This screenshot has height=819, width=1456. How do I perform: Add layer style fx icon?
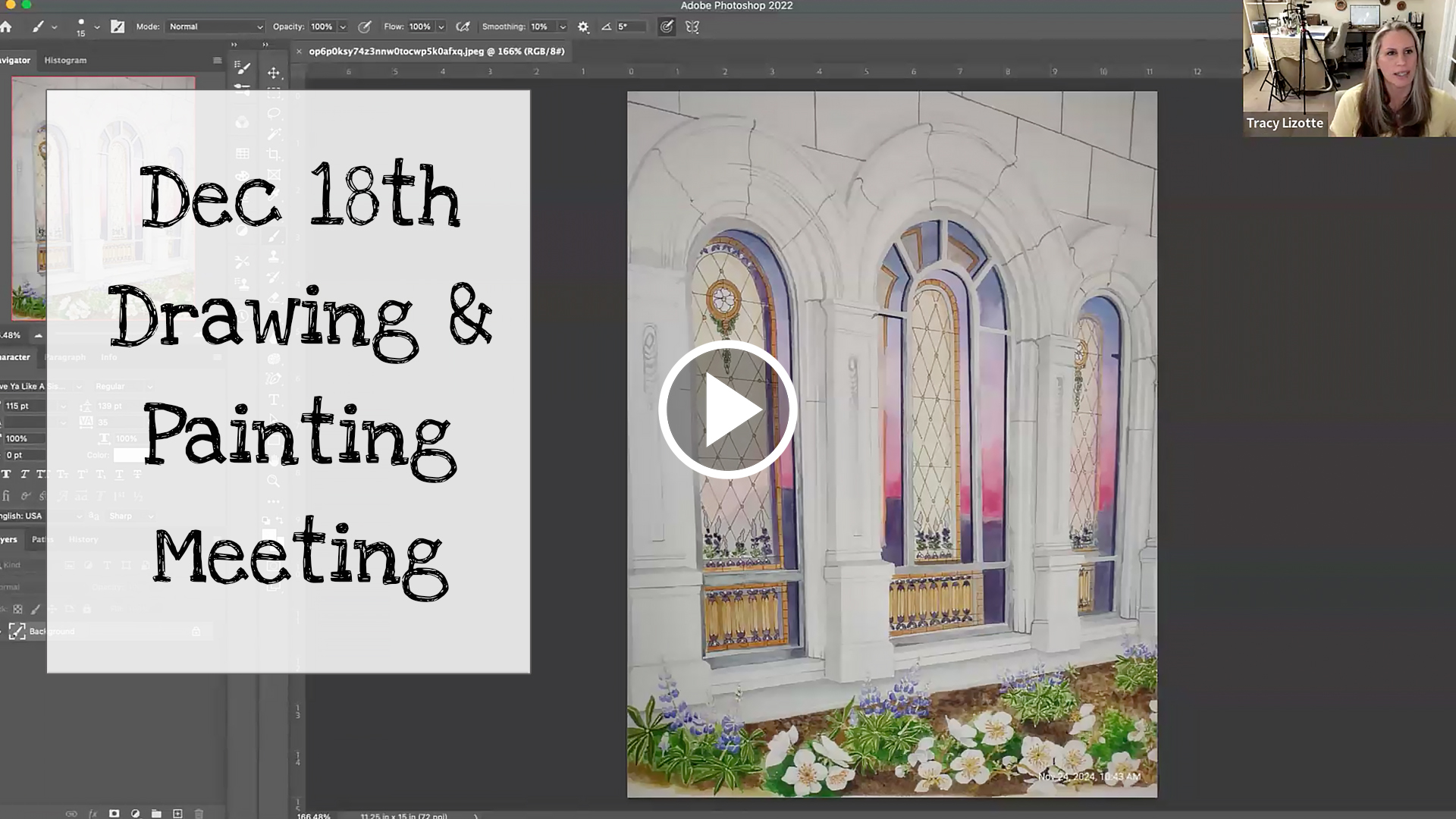pos(93,814)
